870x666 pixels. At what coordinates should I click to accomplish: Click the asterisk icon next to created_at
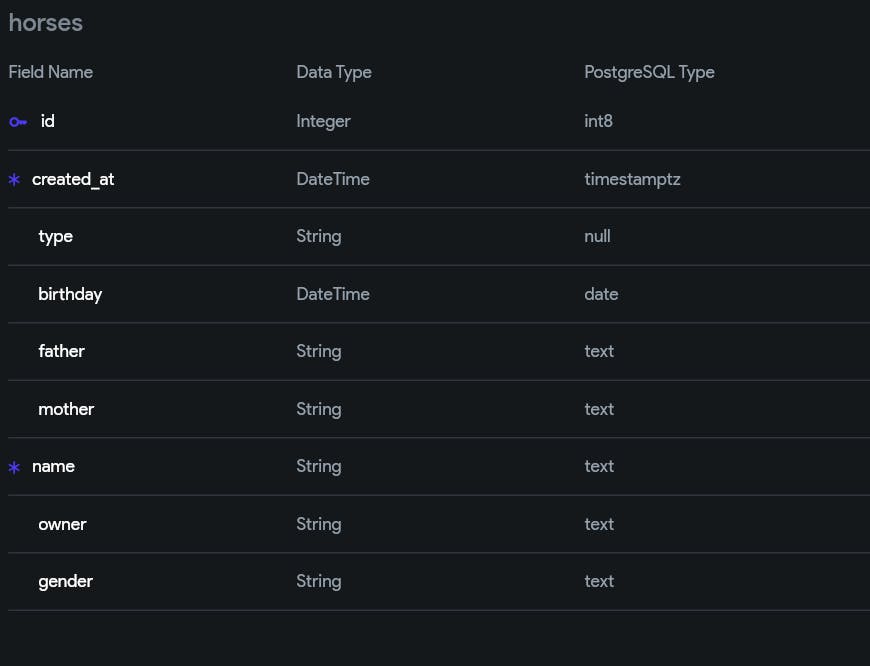click(14, 180)
